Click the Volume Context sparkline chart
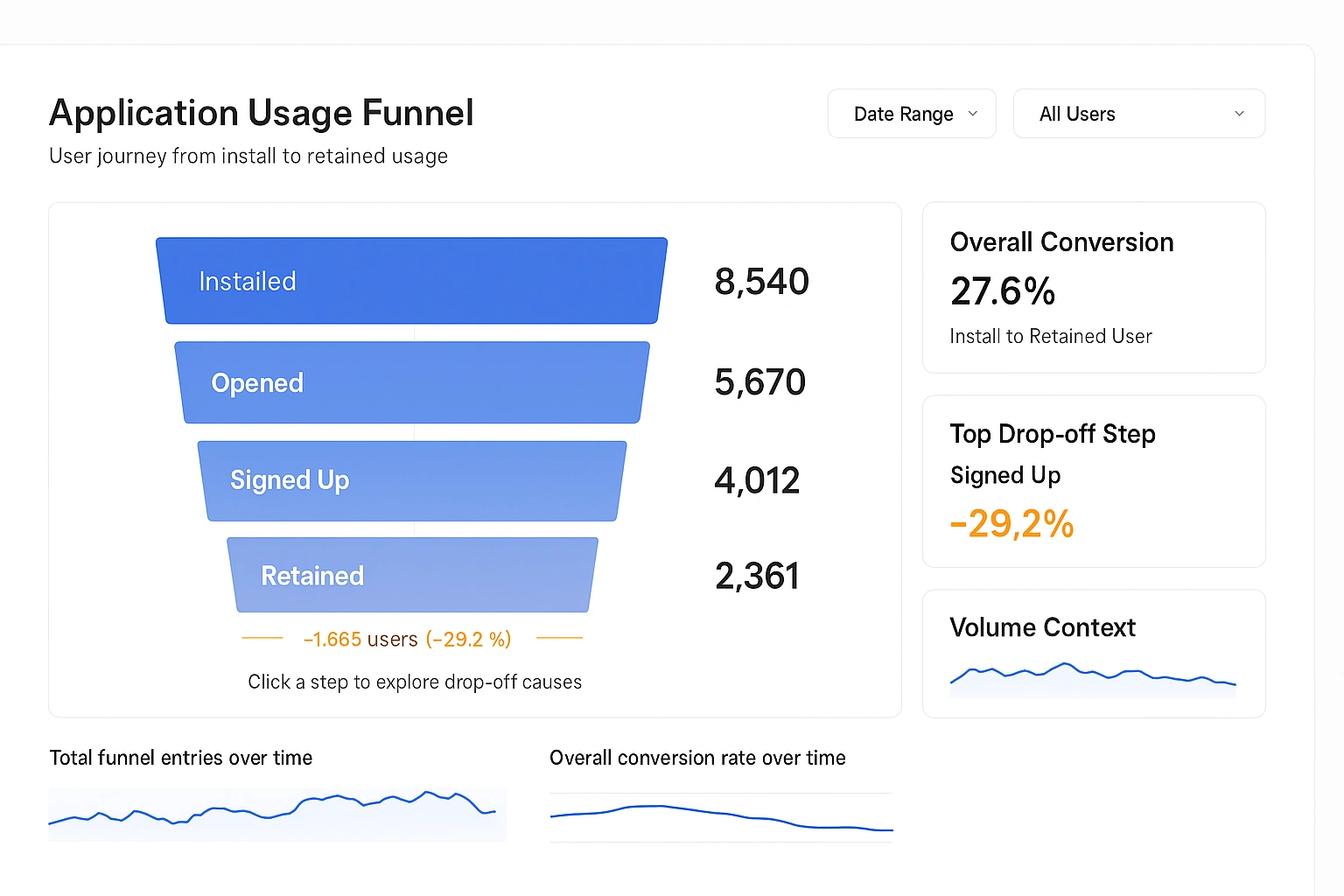Screen dimensions: 1344x896 click(x=1092, y=678)
